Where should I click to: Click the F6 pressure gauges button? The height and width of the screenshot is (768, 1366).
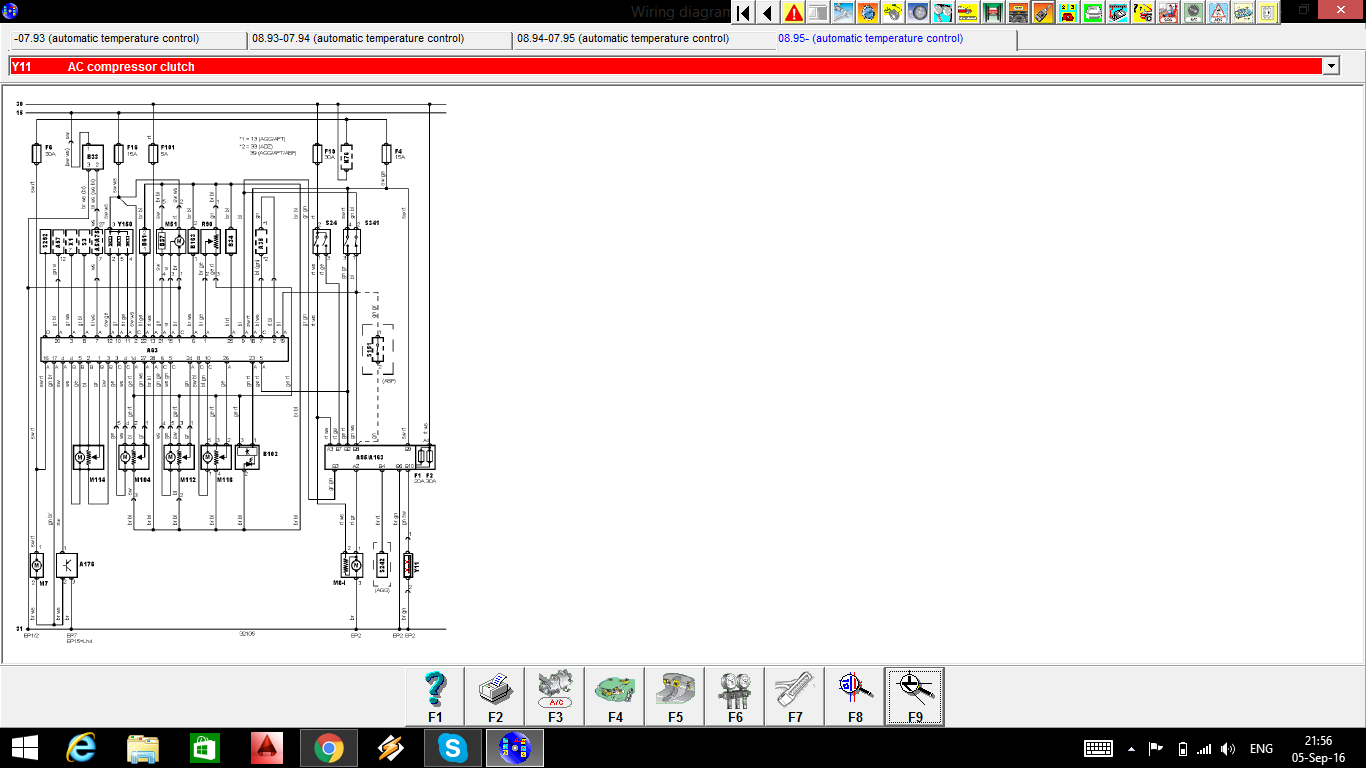pyautogui.click(x=735, y=696)
